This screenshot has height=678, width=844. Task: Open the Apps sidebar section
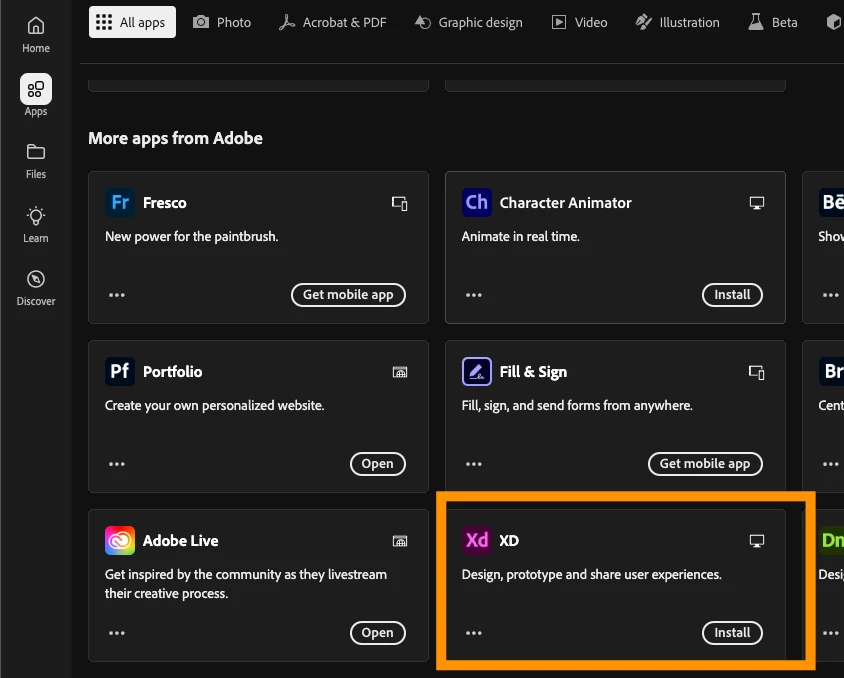(36, 96)
